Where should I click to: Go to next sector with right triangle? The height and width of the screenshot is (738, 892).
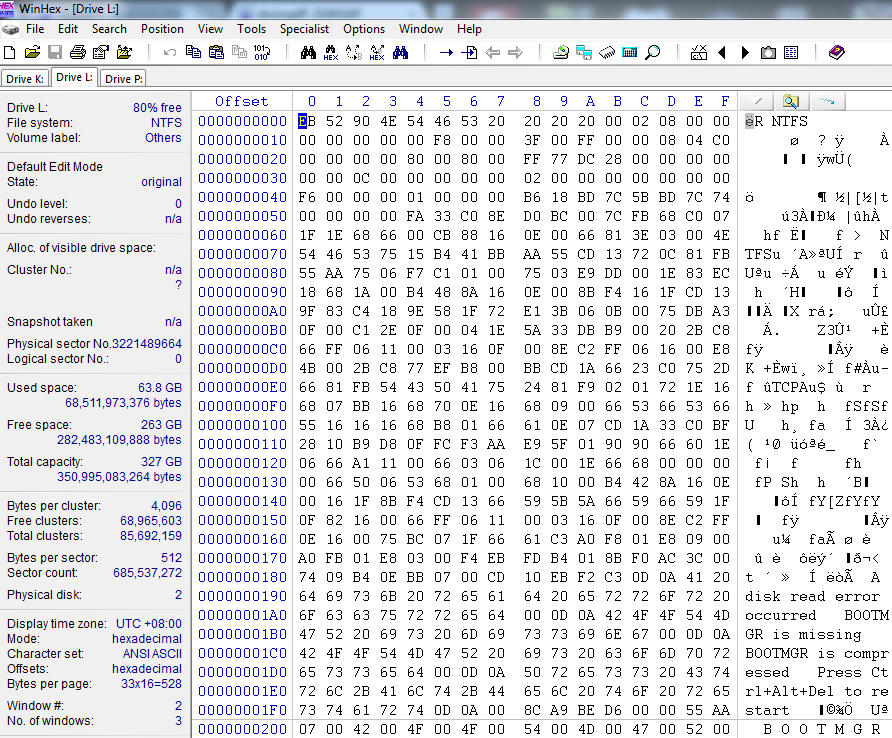(x=745, y=53)
